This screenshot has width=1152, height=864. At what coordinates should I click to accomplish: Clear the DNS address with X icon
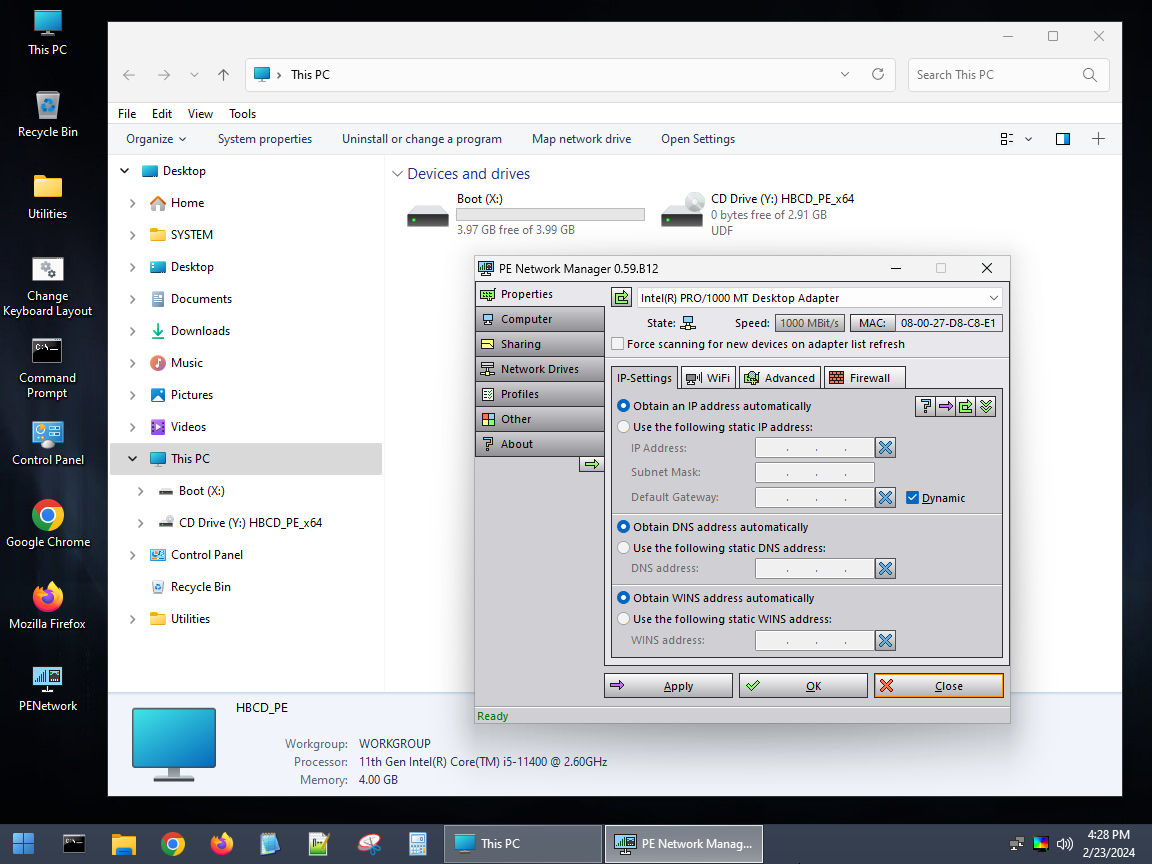click(x=885, y=568)
